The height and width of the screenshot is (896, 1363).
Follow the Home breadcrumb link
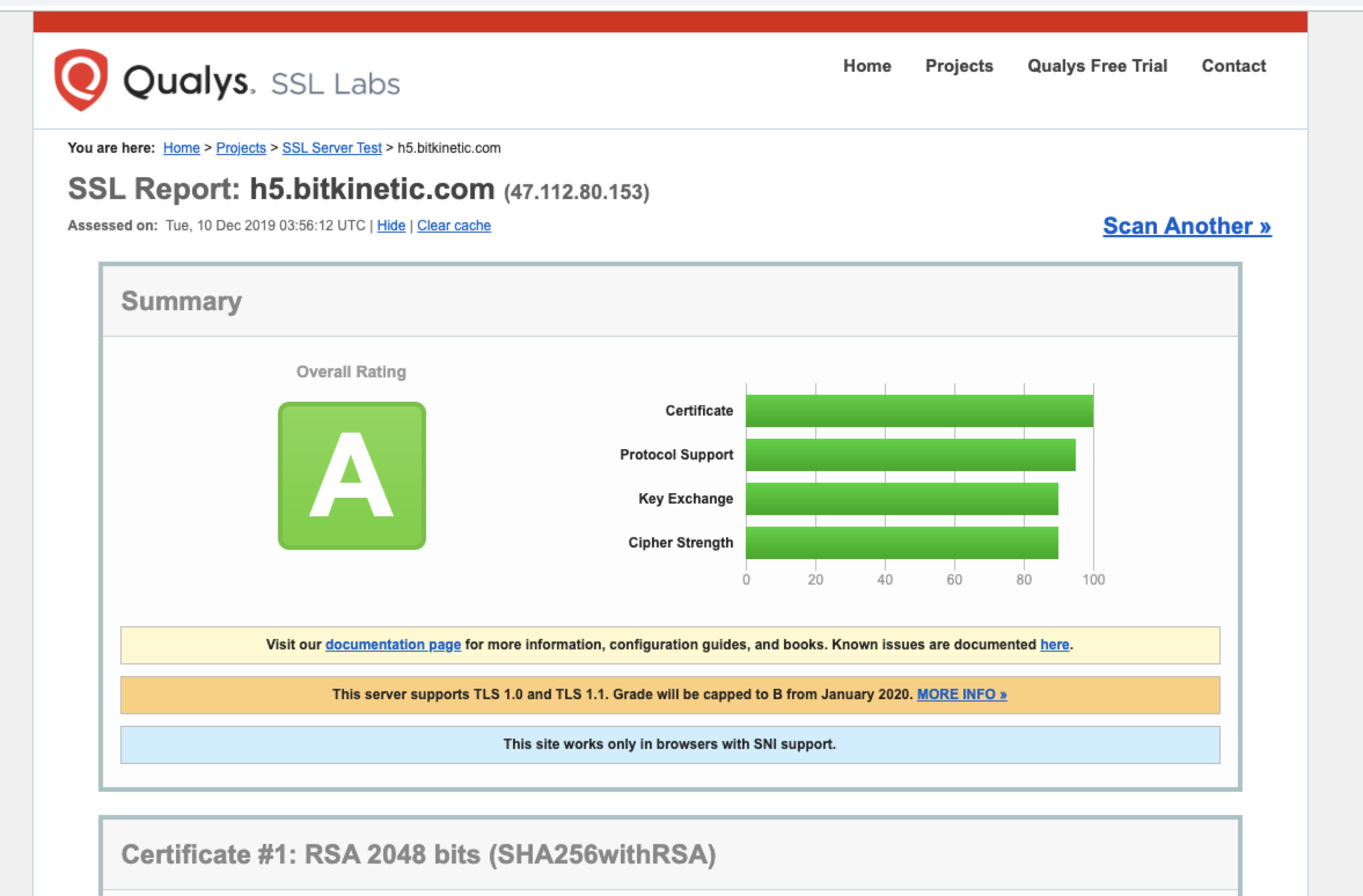pyautogui.click(x=181, y=148)
